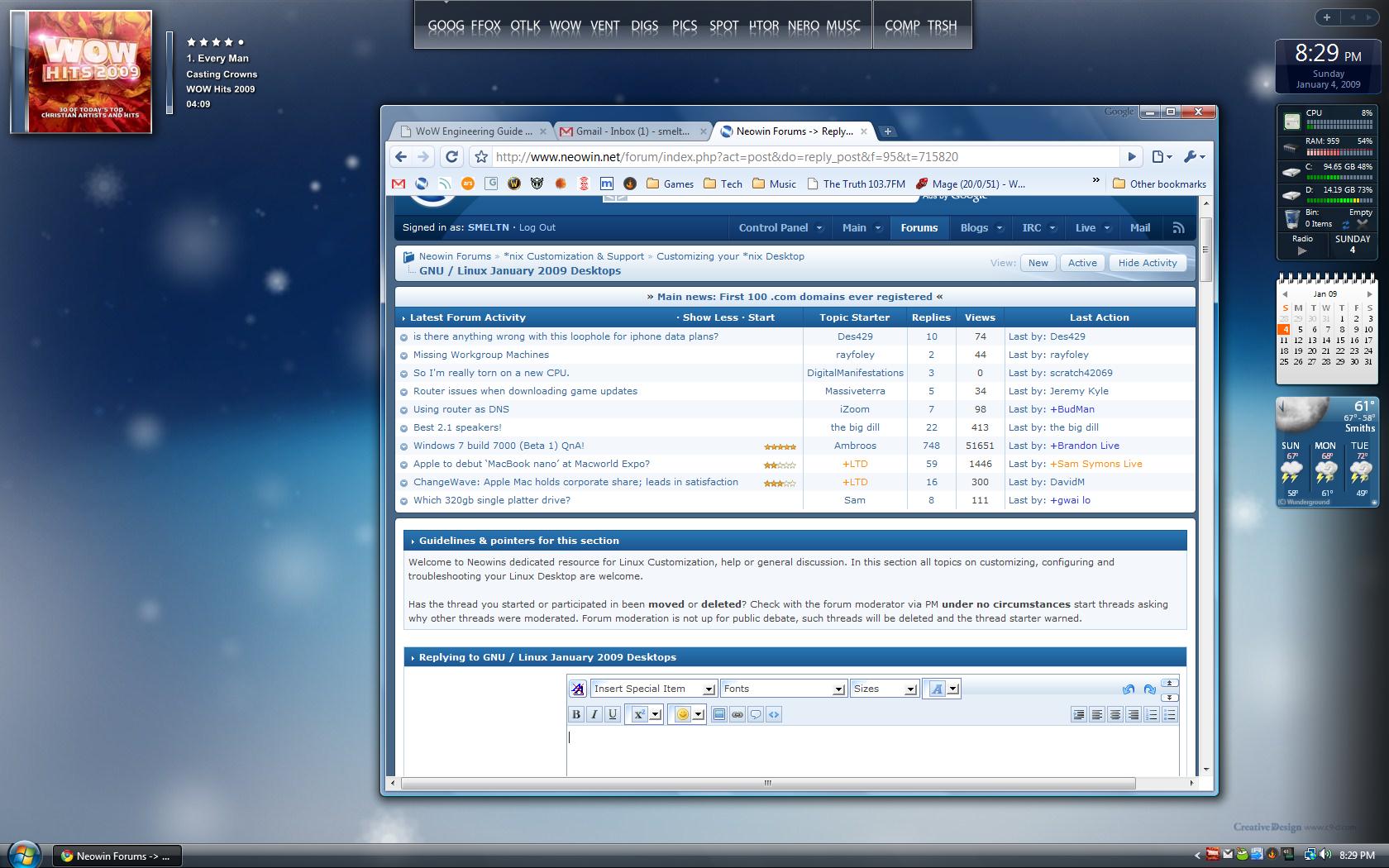Image resolution: width=1389 pixels, height=868 pixels.
Task: Reload the page with refresh icon
Action: (x=451, y=156)
